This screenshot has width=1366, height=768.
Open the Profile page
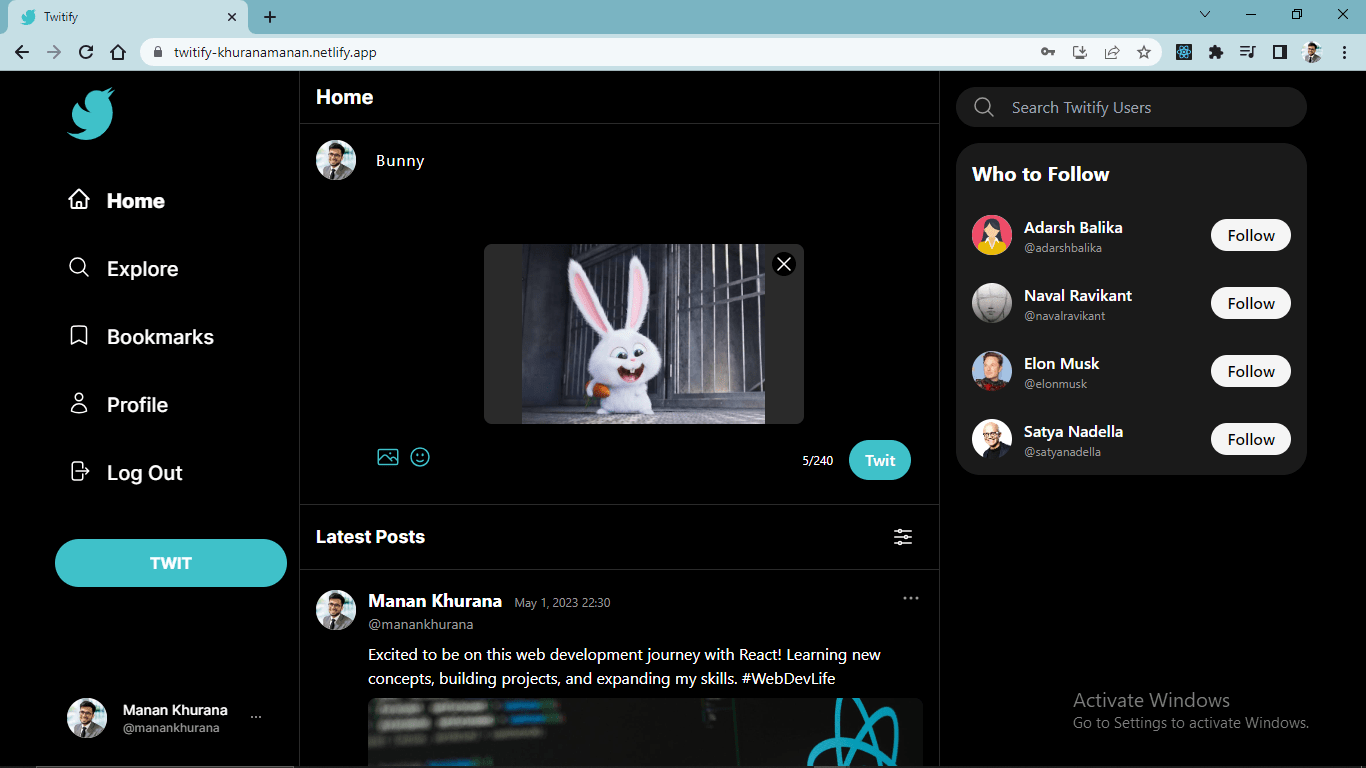pos(118,405)
